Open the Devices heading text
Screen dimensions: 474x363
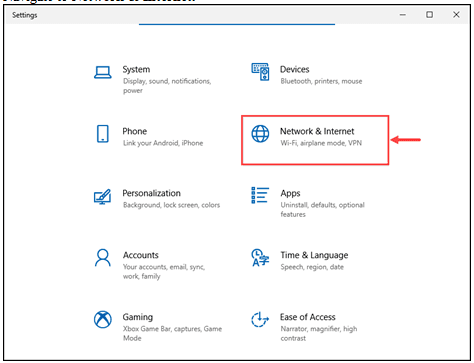(x=295, y=69)
